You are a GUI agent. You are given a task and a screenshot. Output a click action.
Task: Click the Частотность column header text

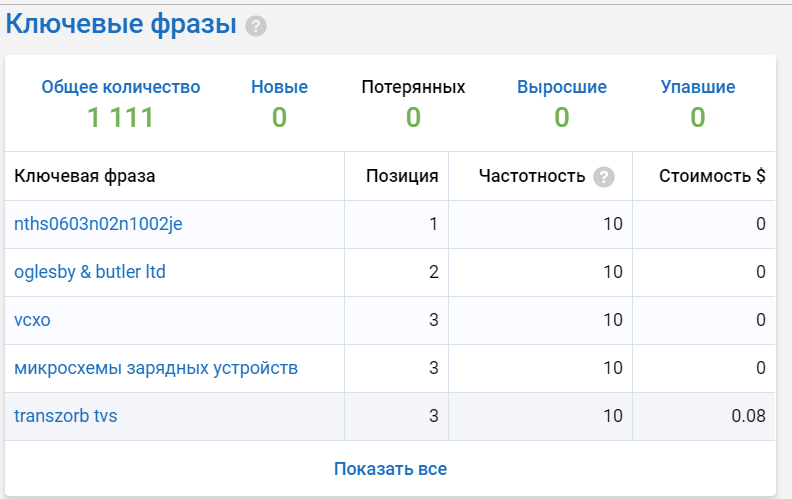pyautogui.click(x=531, y=176)
